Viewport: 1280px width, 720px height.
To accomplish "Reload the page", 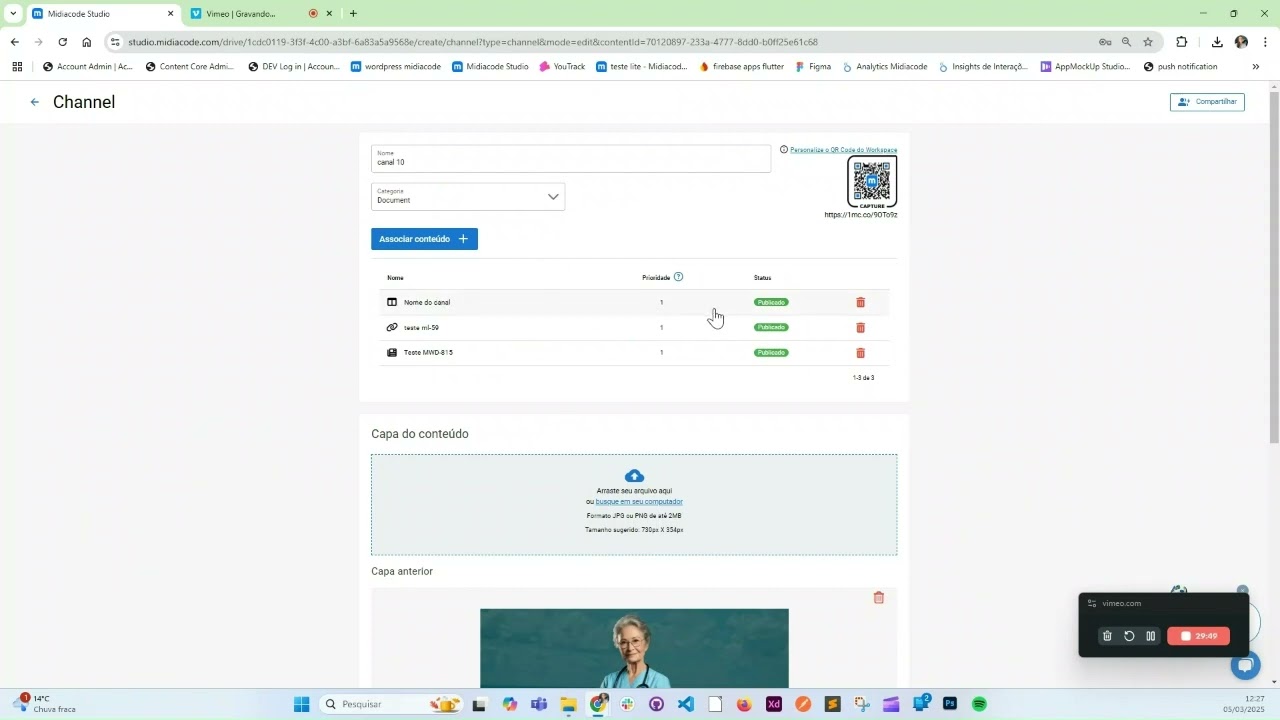I will [62, 42].
